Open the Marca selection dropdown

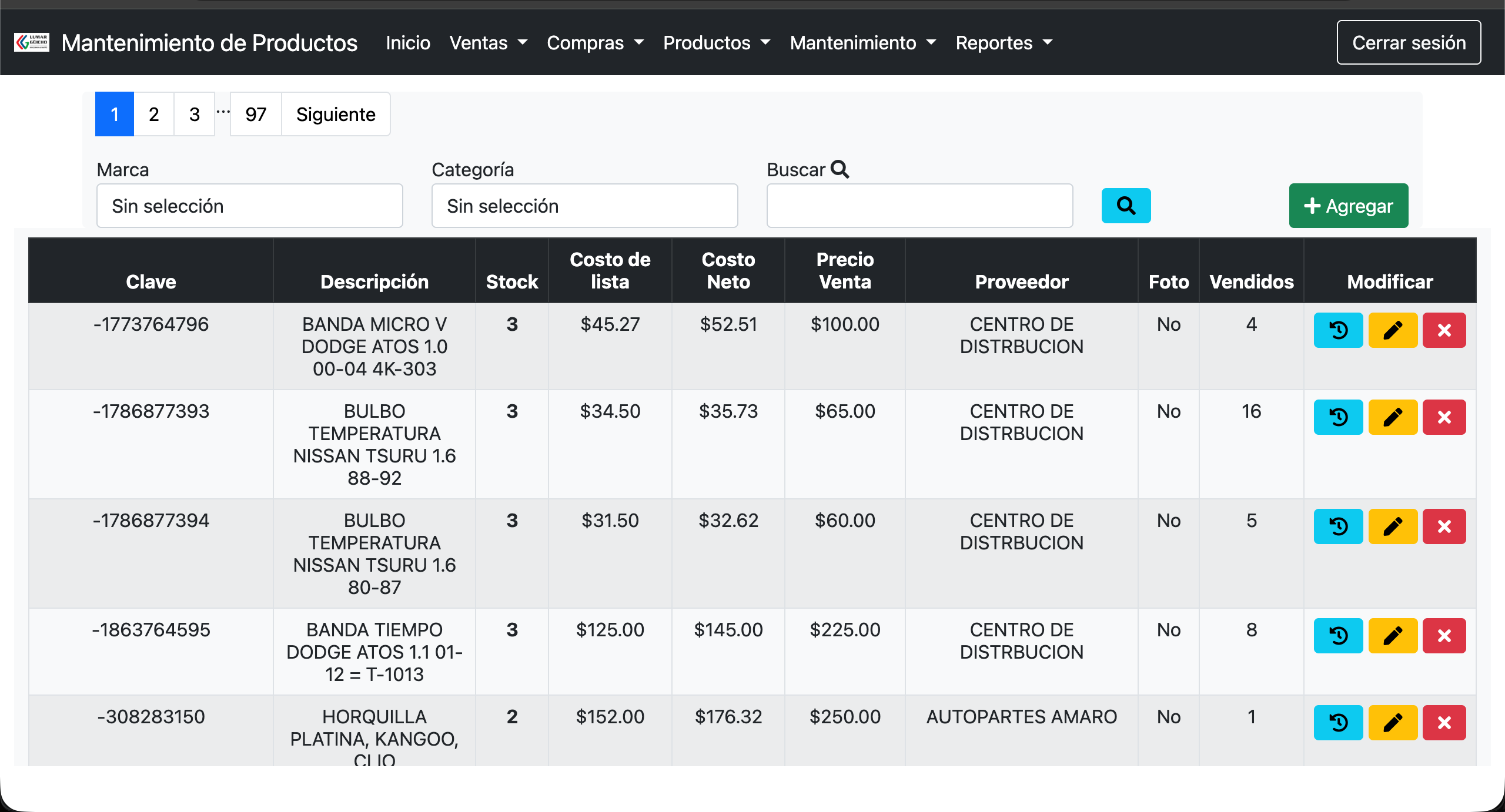tap(249, 206)
